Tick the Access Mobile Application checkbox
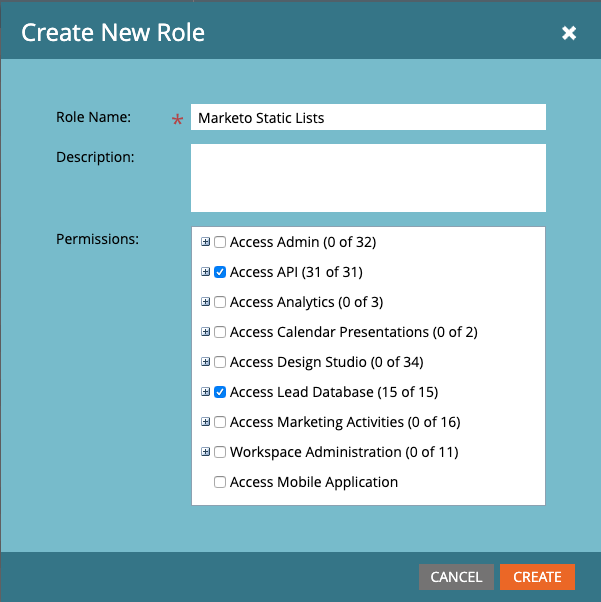 (220, 482)
